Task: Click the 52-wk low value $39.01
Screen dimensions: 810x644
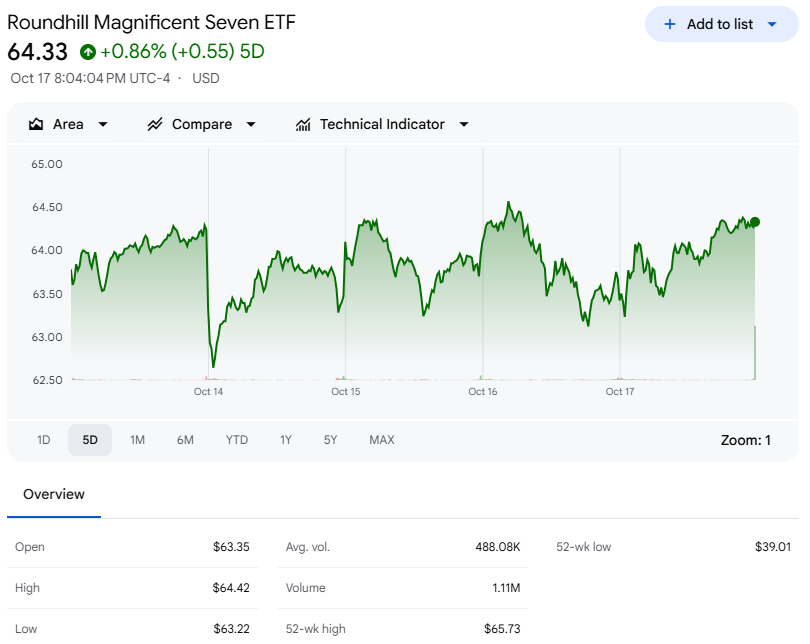Action: click(773, 547)
